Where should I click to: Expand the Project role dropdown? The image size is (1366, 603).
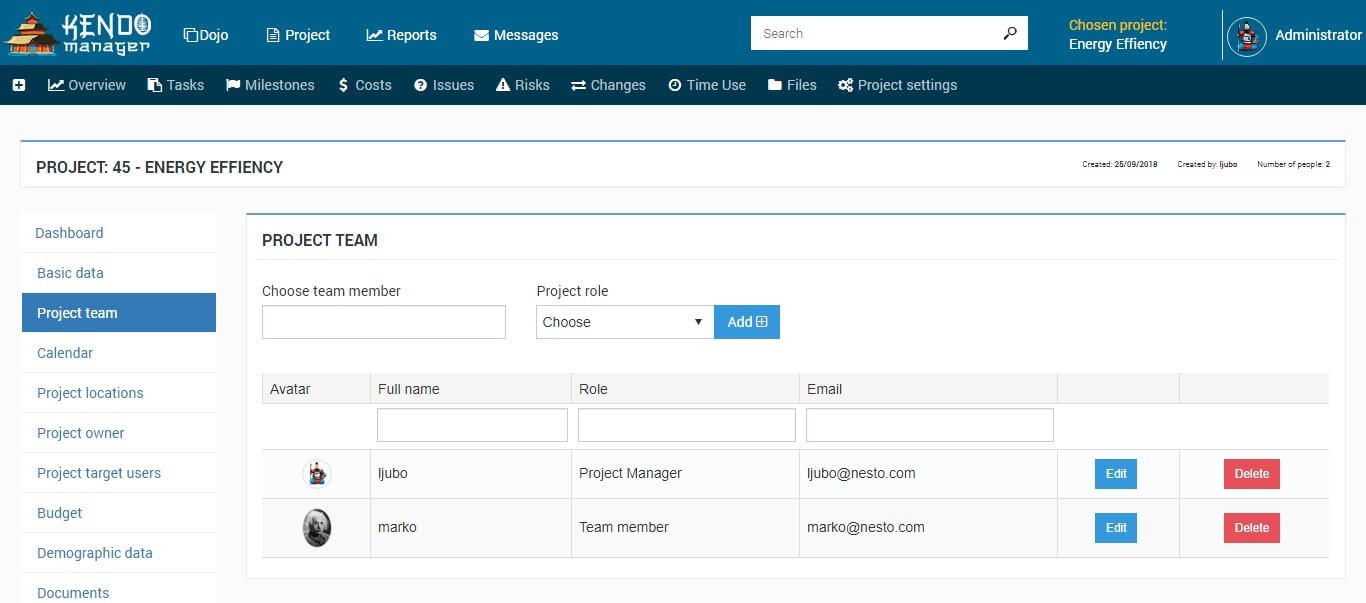click(625, 322)
